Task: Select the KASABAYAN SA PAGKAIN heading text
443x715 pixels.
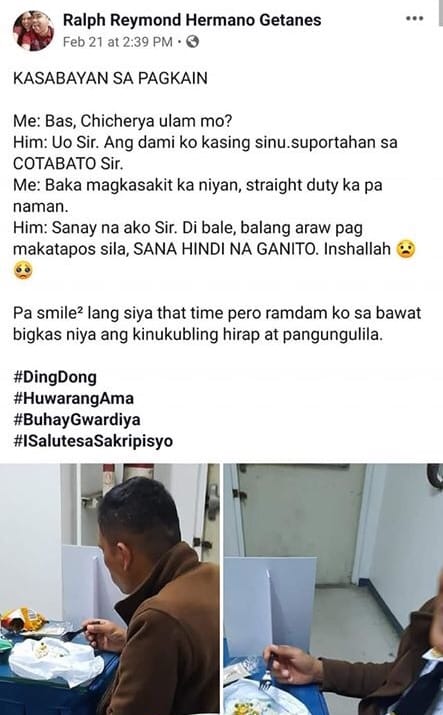Action: pos(110,78)
